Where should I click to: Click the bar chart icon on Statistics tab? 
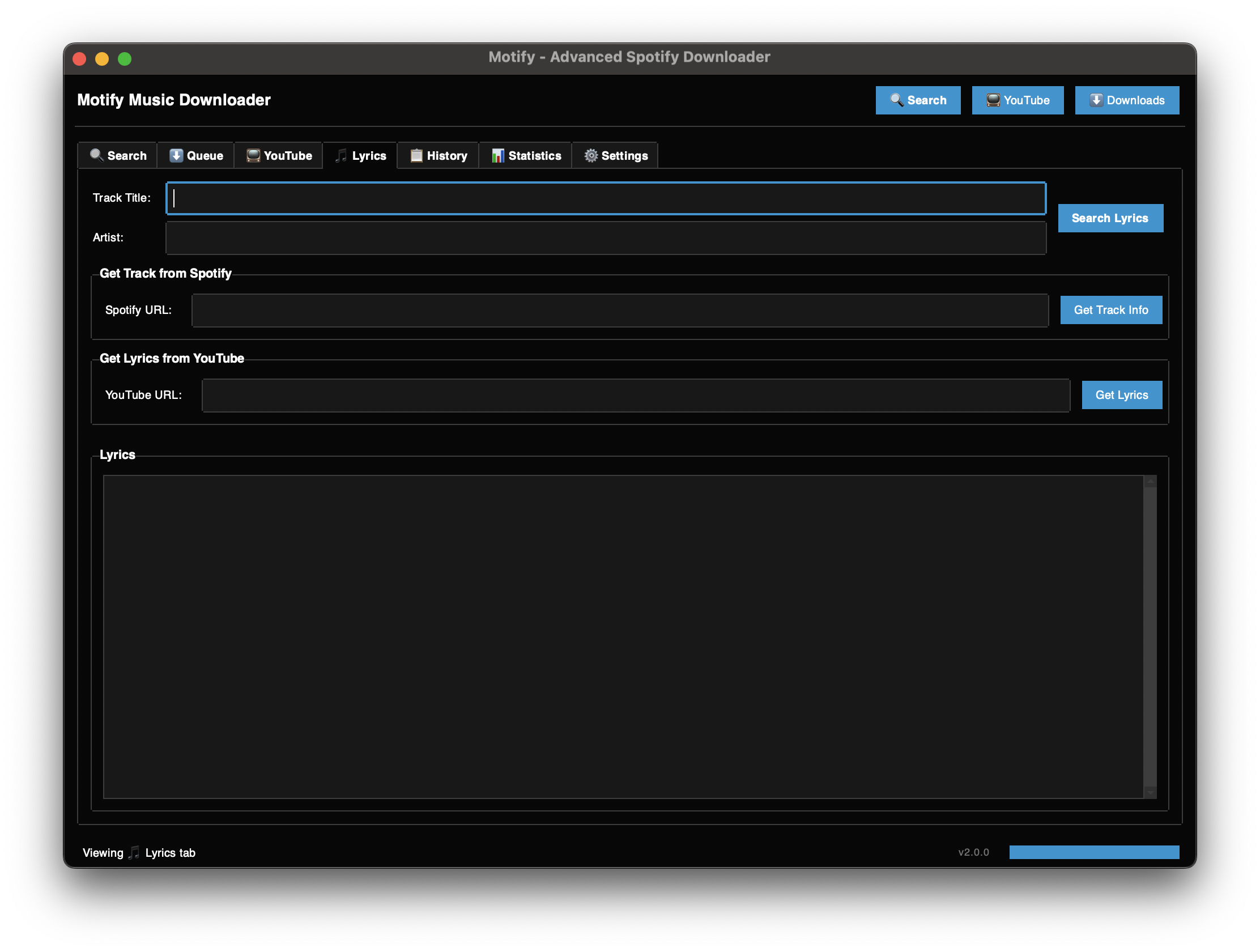498,155
